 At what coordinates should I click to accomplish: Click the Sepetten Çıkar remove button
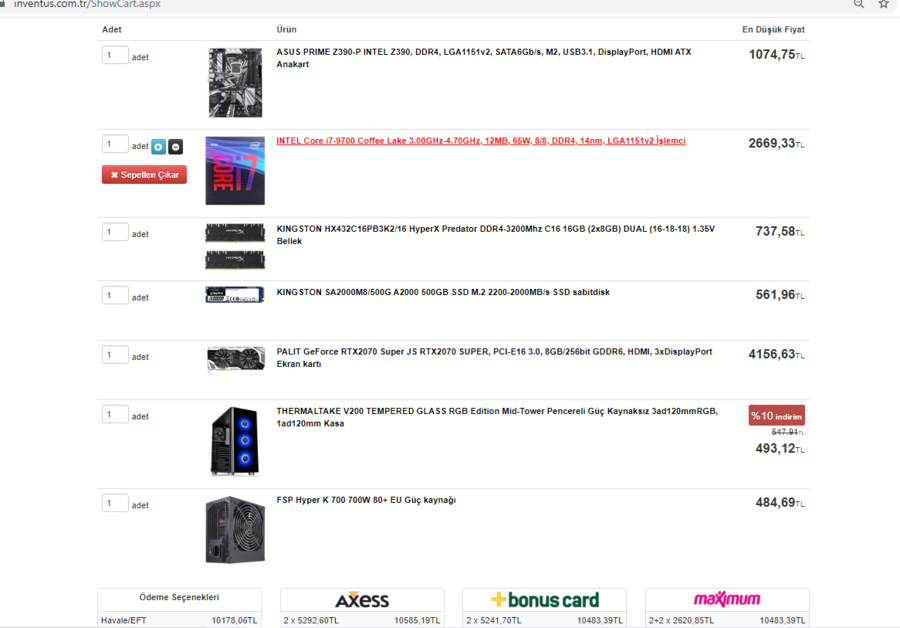point(144,175)
